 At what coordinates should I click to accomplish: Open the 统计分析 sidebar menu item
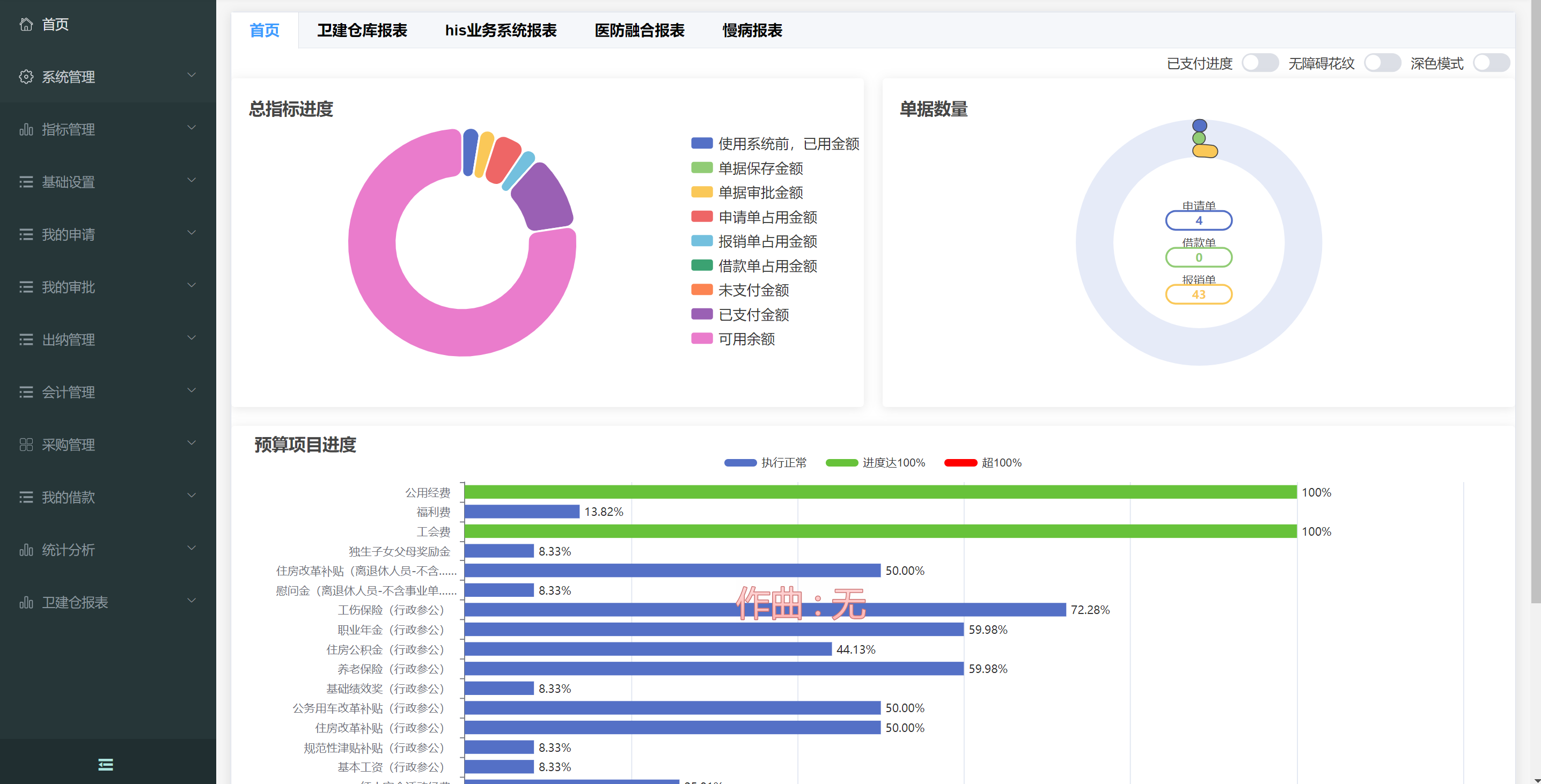108,550
